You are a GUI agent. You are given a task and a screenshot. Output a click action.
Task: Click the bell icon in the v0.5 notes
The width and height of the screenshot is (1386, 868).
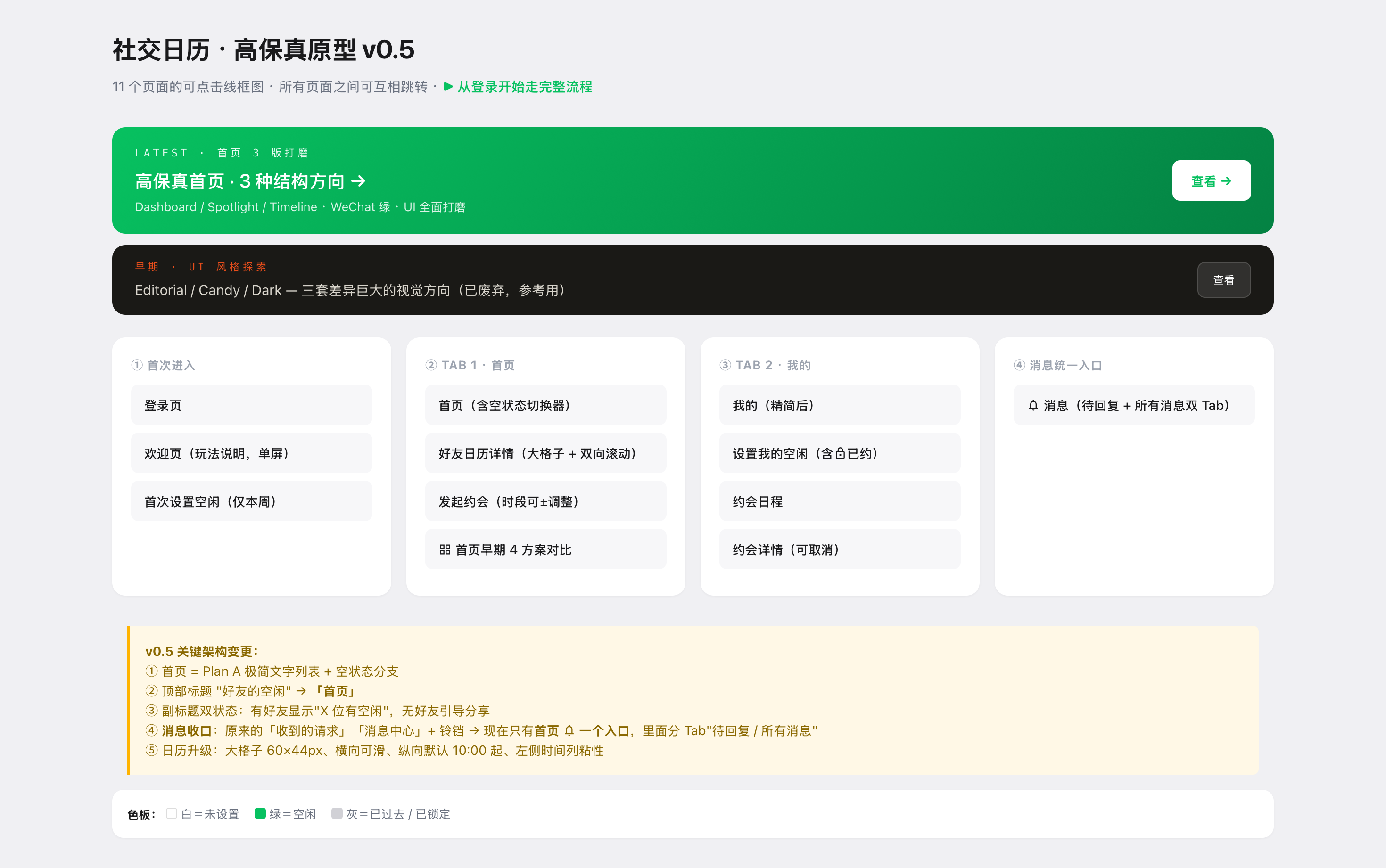tap(569, 730)
